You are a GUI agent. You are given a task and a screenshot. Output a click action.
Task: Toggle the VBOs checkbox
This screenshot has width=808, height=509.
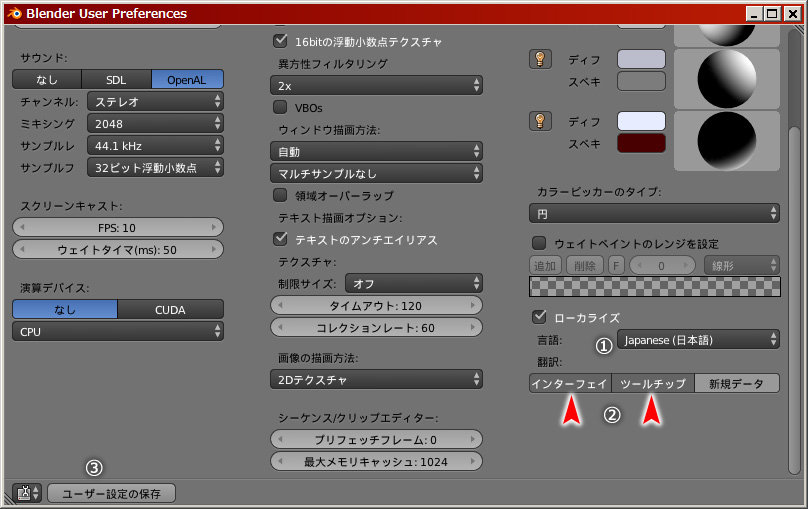pos(280,107)
